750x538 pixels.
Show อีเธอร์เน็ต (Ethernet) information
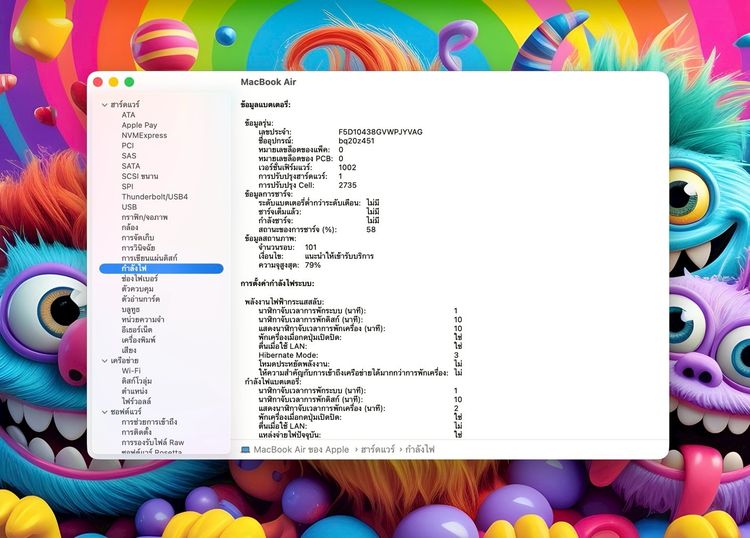pos(138,330)
